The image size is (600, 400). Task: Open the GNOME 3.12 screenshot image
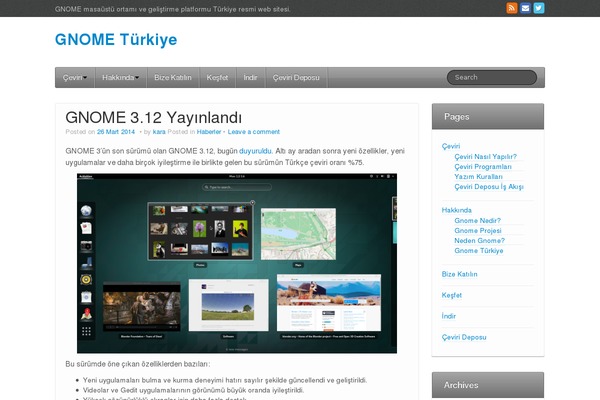pyautogui.click(x=237, y=263)
